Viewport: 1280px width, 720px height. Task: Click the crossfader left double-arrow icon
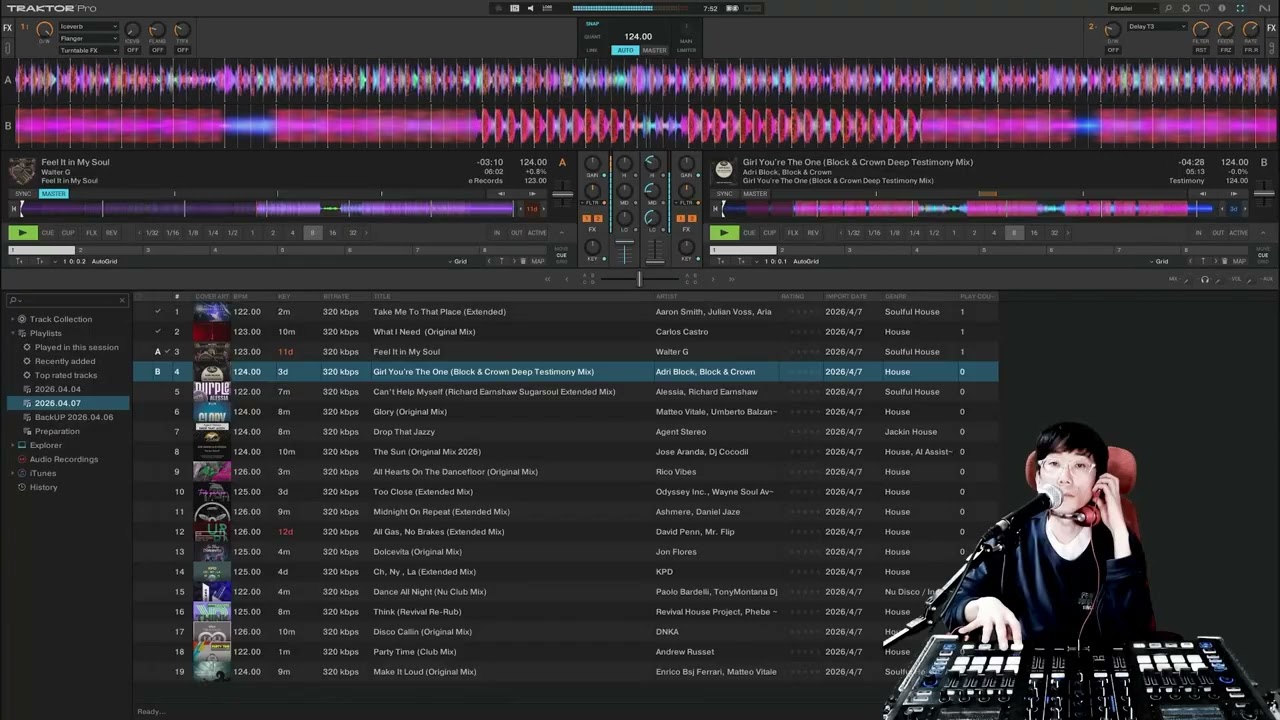point(547,279)
